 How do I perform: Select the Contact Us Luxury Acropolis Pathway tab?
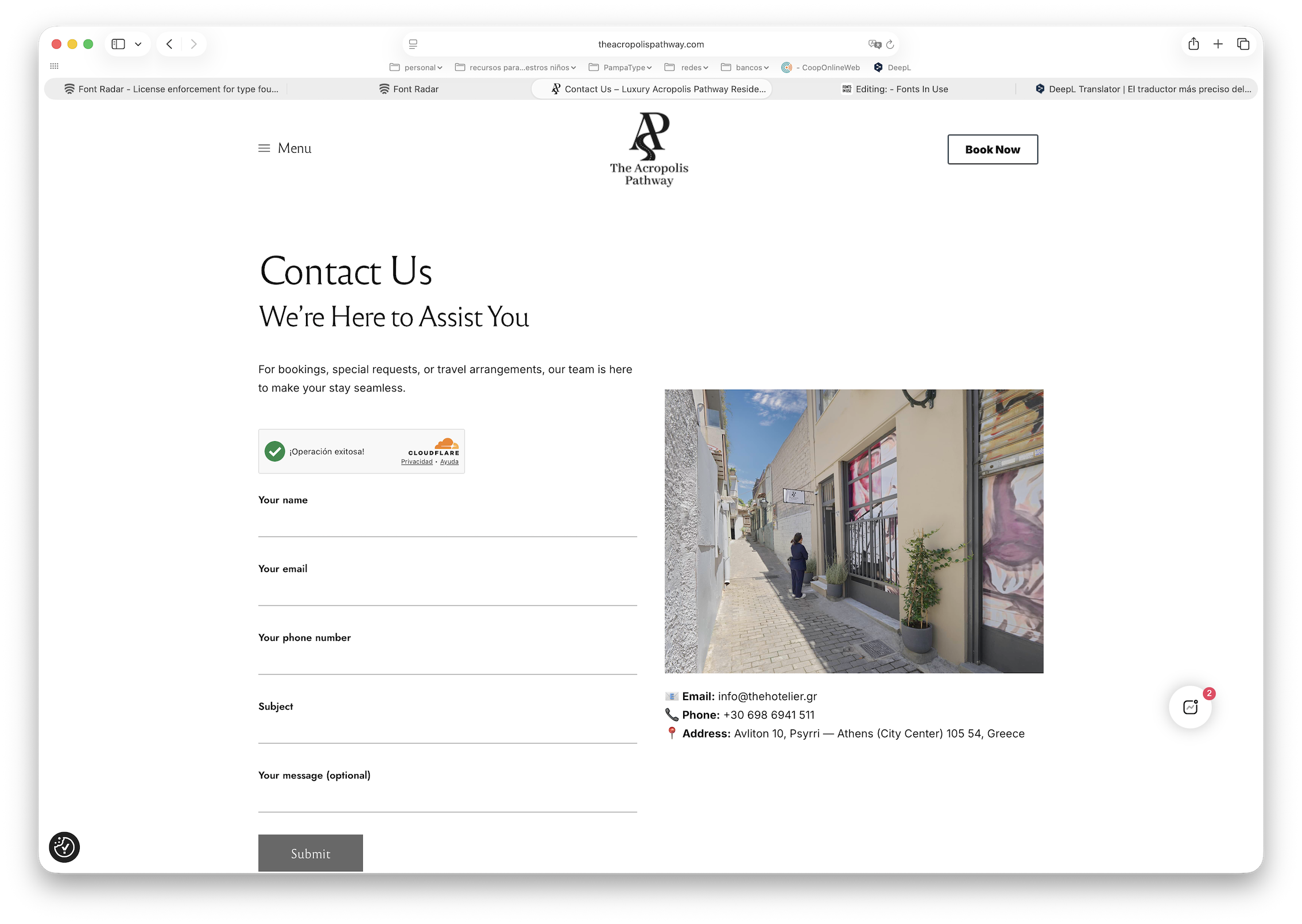(x=652, y=89)
